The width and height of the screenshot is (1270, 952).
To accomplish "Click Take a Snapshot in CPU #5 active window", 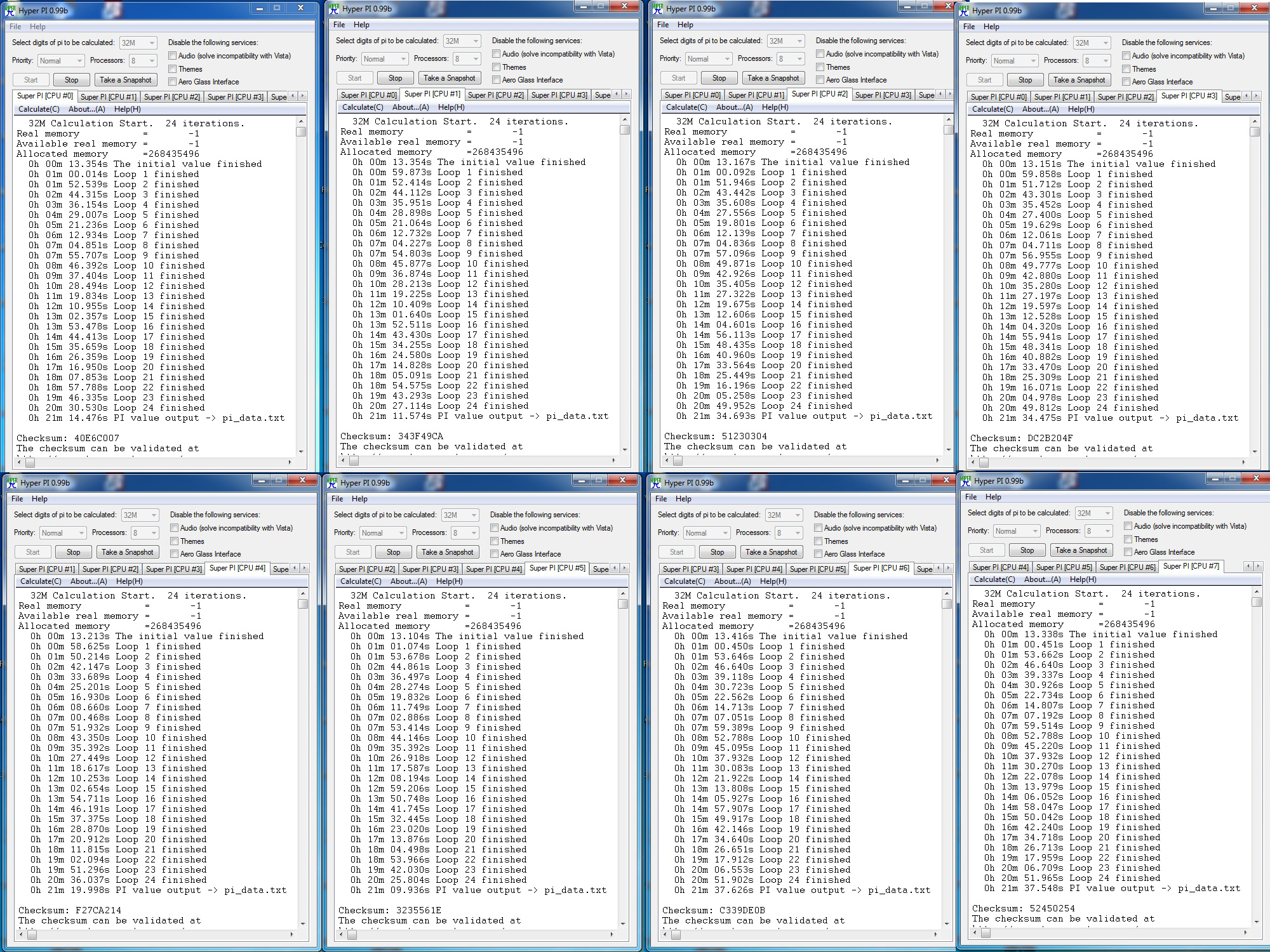I will pyautogui.click(x=448, y=552).
